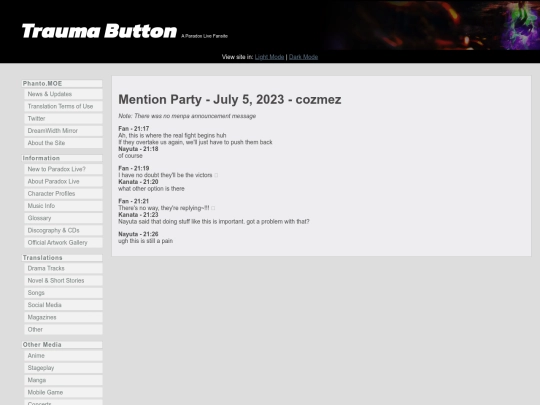Click 'A Paradox Live Fansite' subtitle
The height and width of the screenshot is (405, 540).
204,36
